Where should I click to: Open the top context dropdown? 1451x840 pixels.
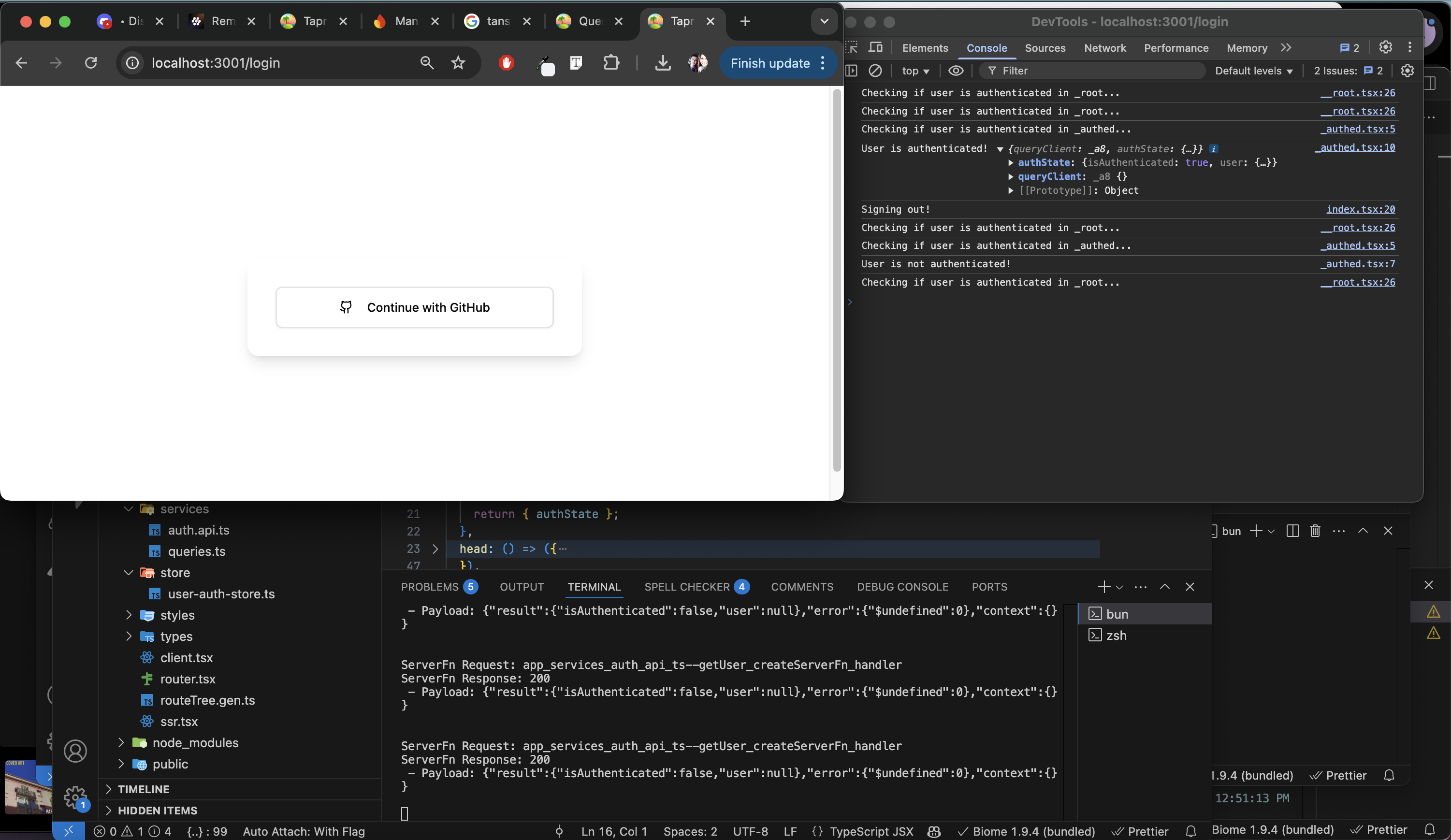click(x=915, y=71)
